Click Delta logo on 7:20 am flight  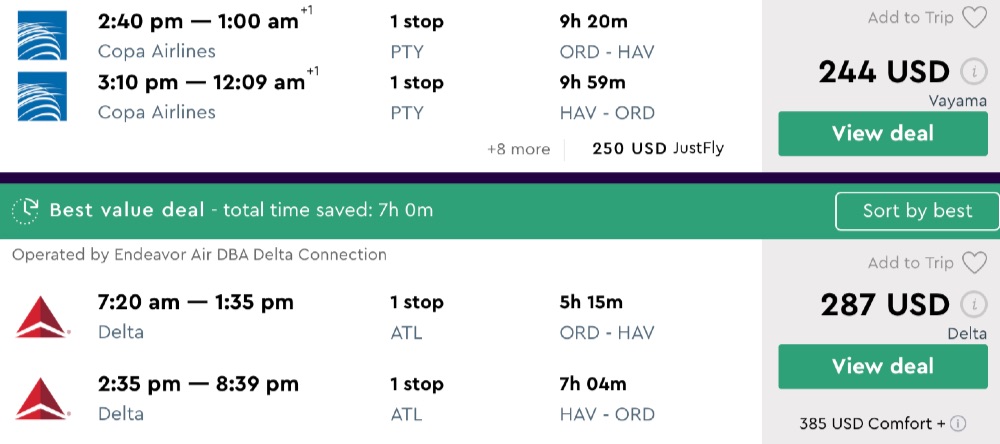point(42,316)
